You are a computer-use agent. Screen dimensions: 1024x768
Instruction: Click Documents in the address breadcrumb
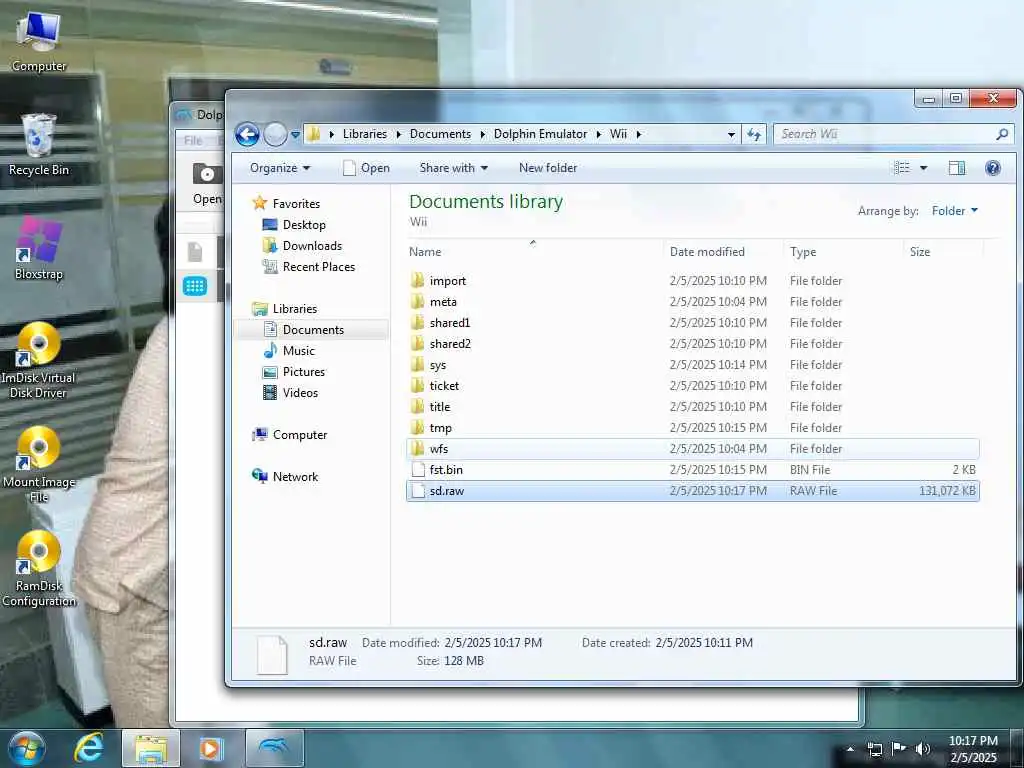pyautogui.click(x=440, y=134)
